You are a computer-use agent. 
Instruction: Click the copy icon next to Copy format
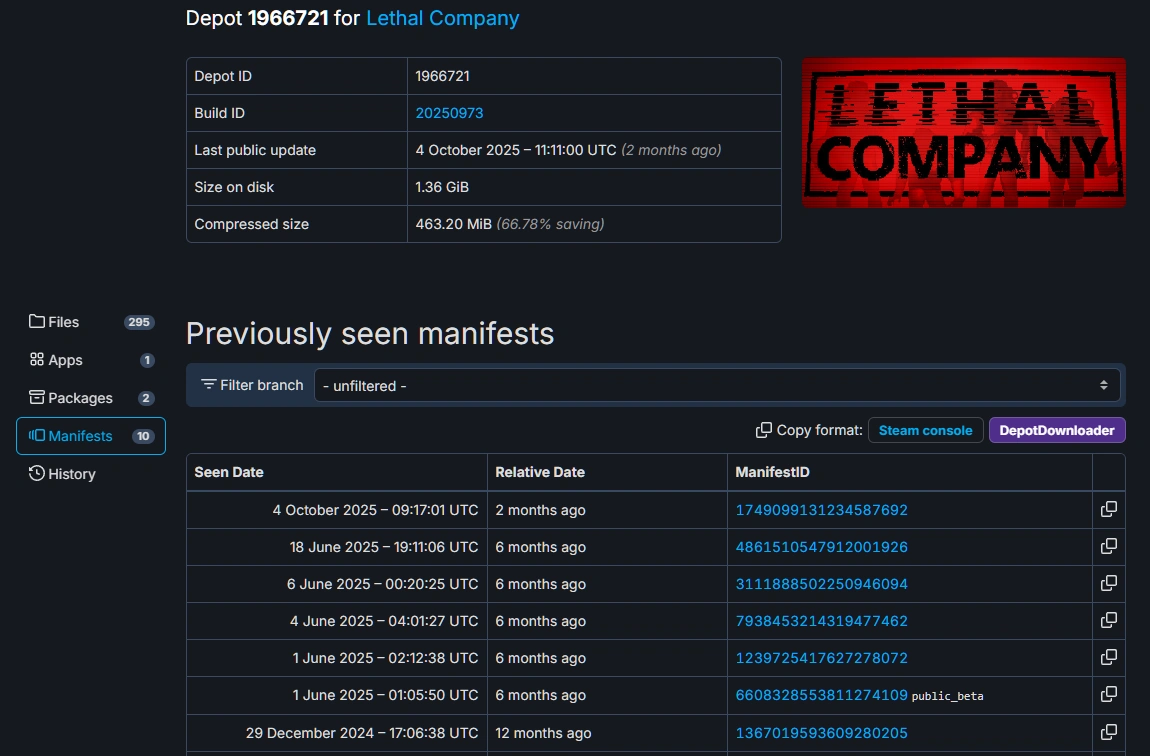coord(762,429)
